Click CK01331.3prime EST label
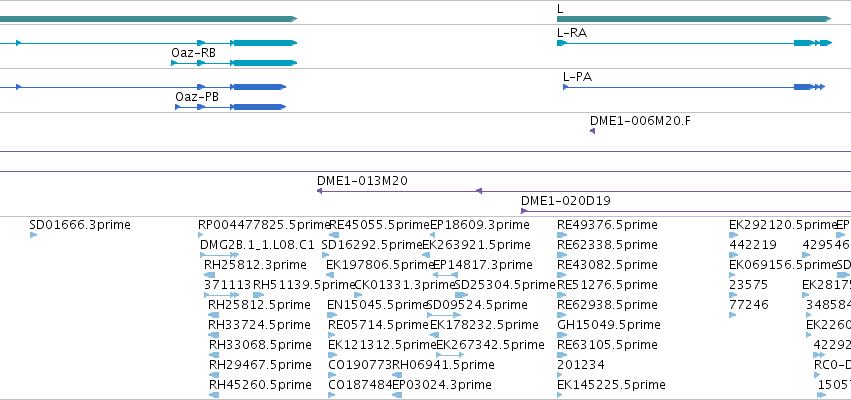851x400 pixels. (404, 285)
